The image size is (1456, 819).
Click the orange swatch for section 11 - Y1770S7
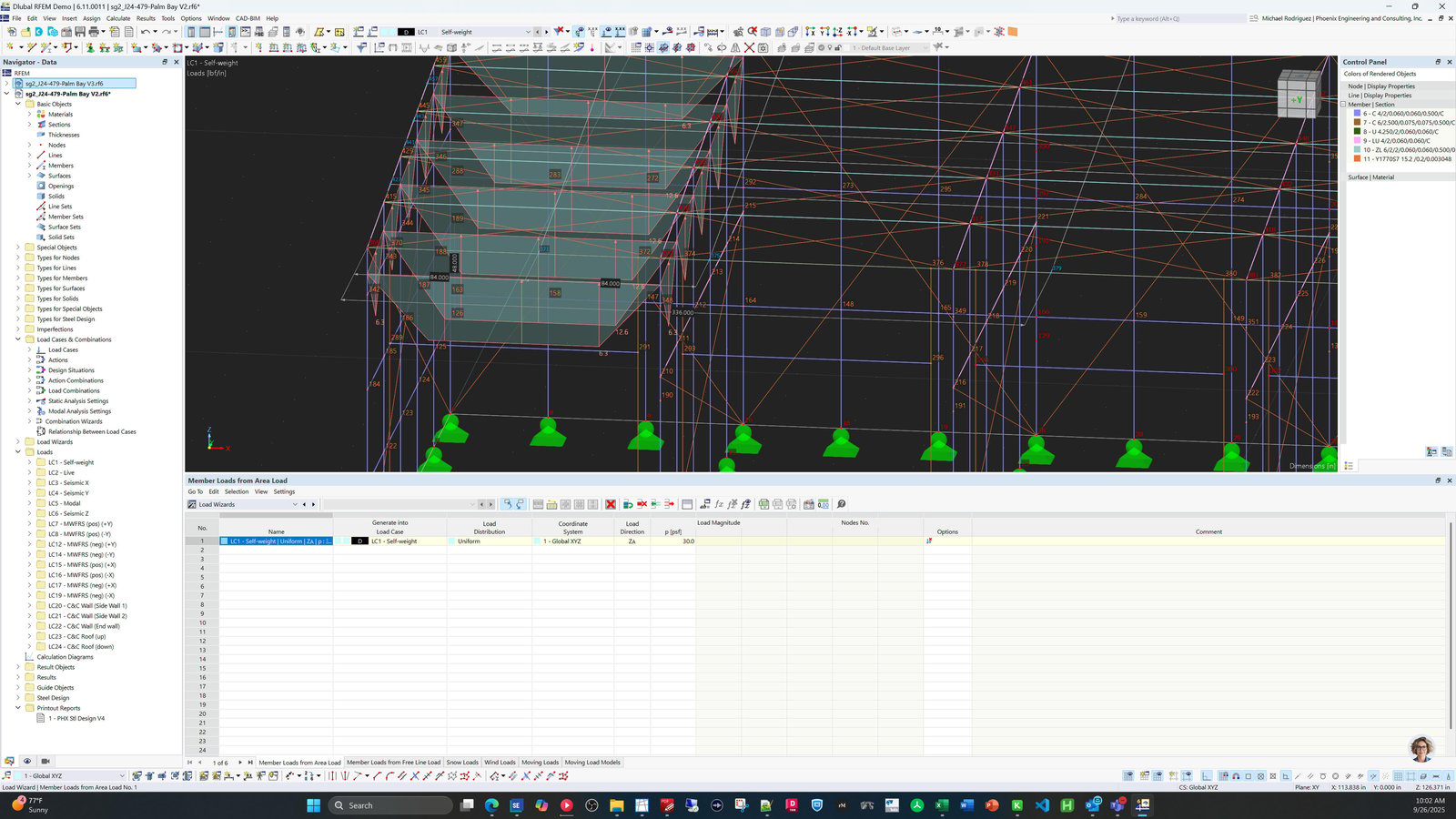(x=1357, y=159)
